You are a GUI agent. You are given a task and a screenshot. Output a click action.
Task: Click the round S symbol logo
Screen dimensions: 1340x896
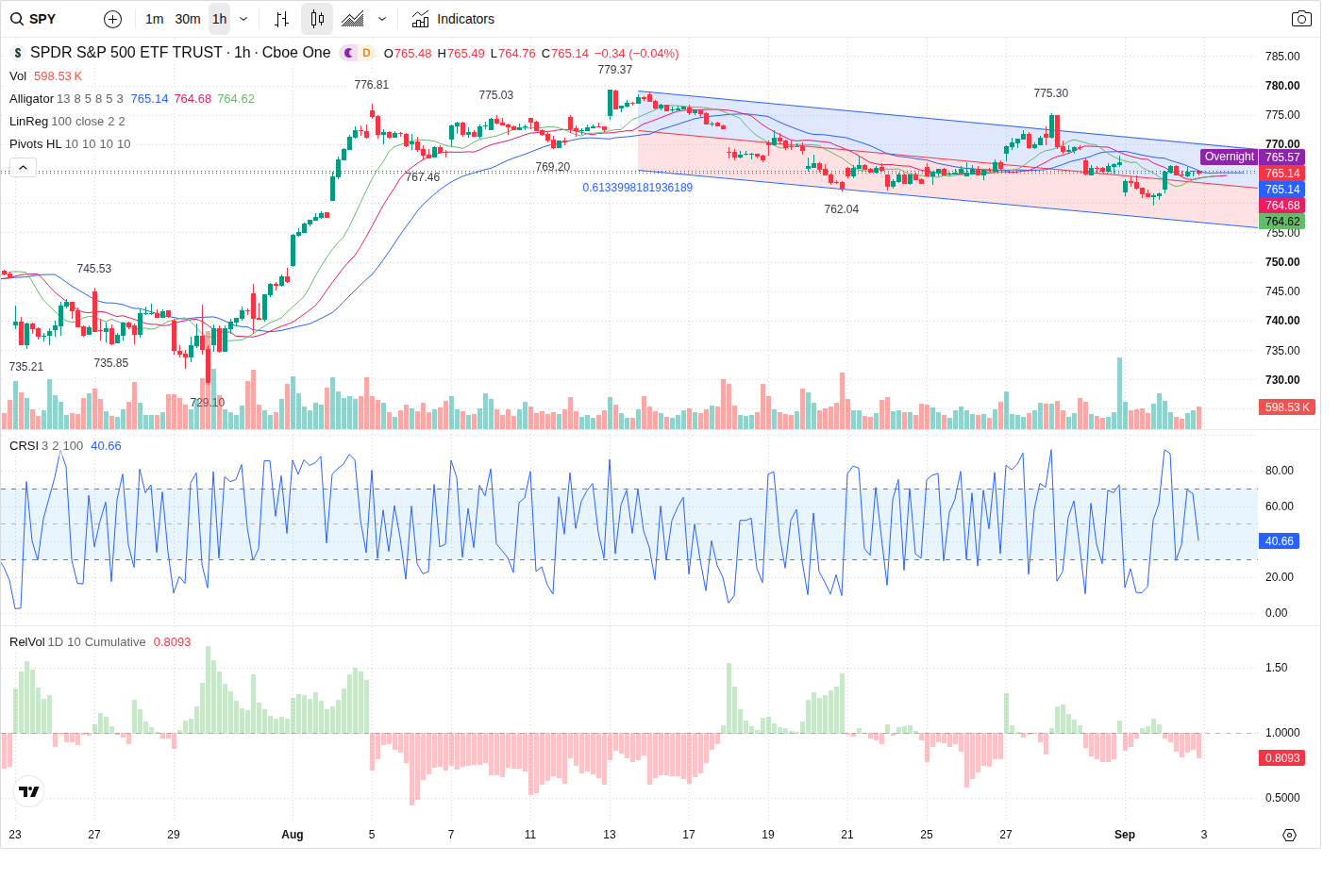17,53
